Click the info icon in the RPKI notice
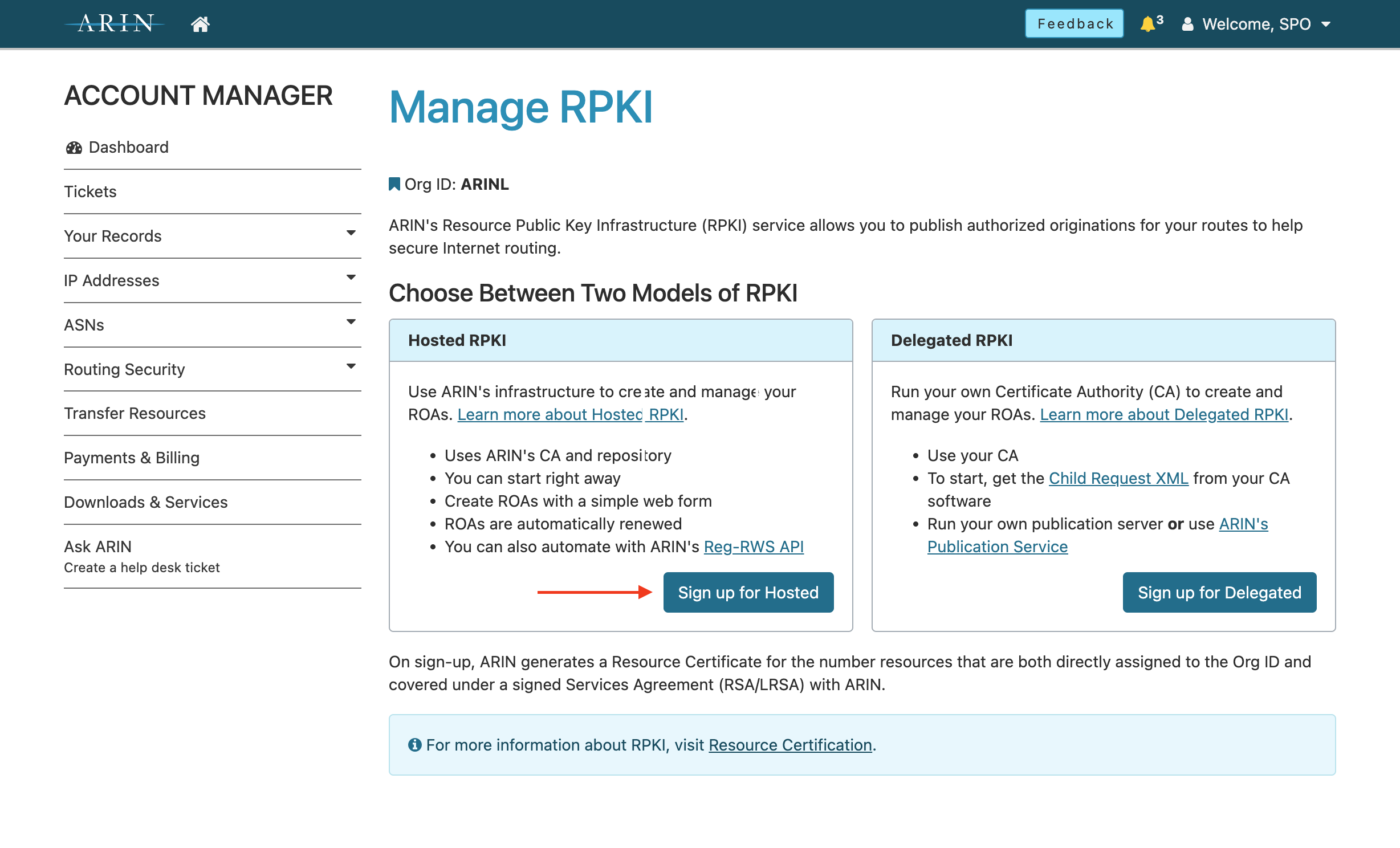Screen dimensions: 1400x848 click(414, 745)
